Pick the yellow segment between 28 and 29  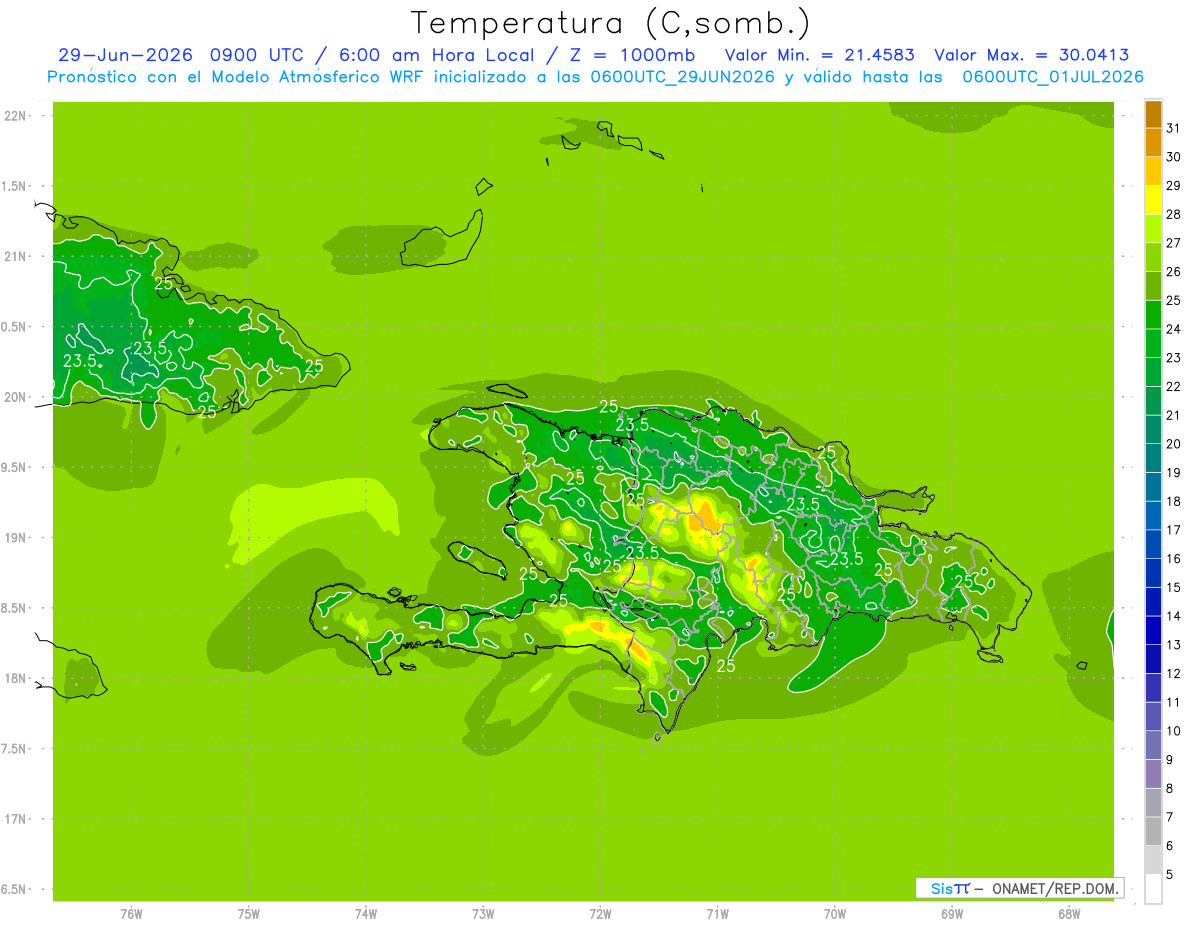tap(1154, 200)
